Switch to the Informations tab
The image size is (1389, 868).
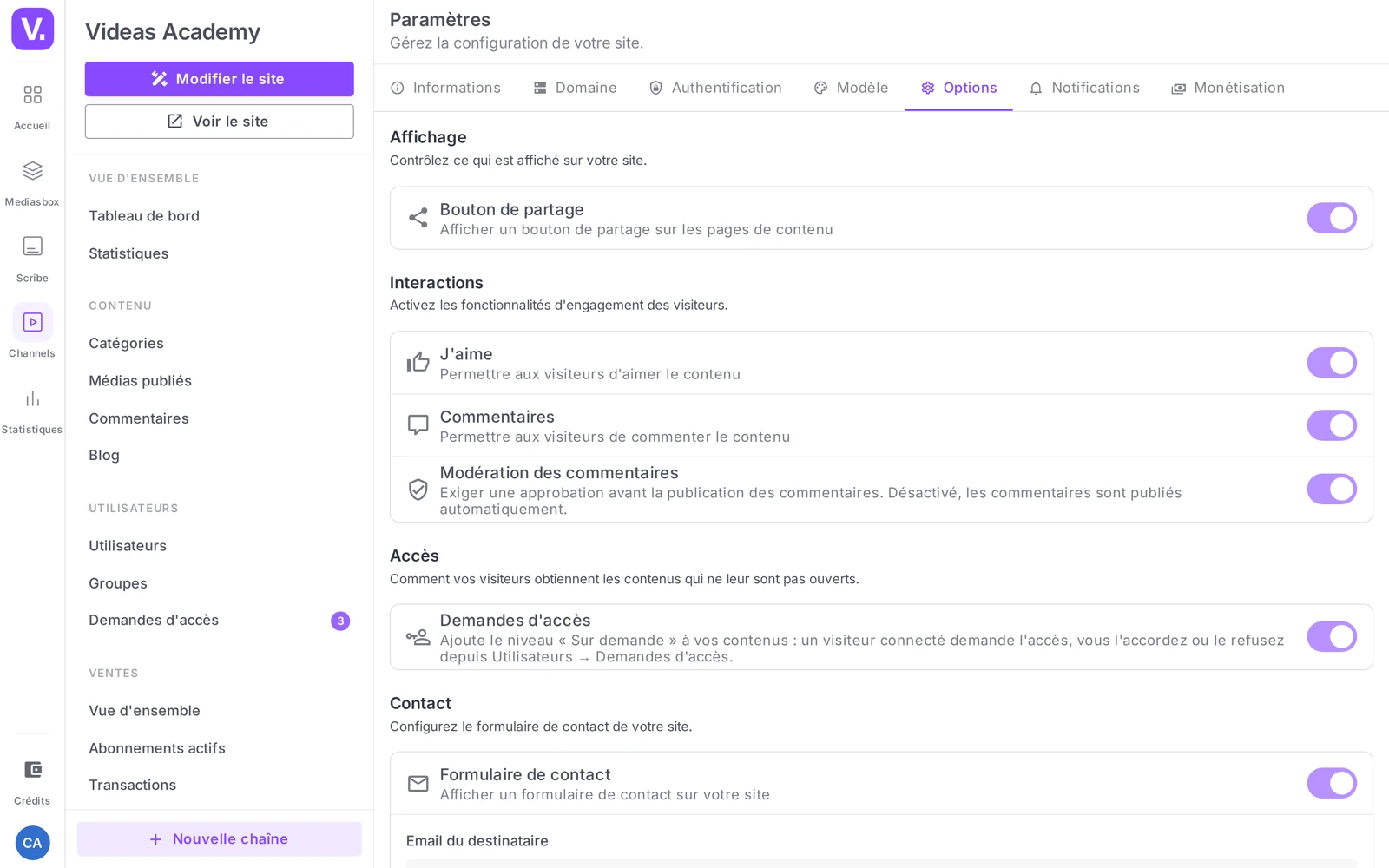[x=445, y=88]
